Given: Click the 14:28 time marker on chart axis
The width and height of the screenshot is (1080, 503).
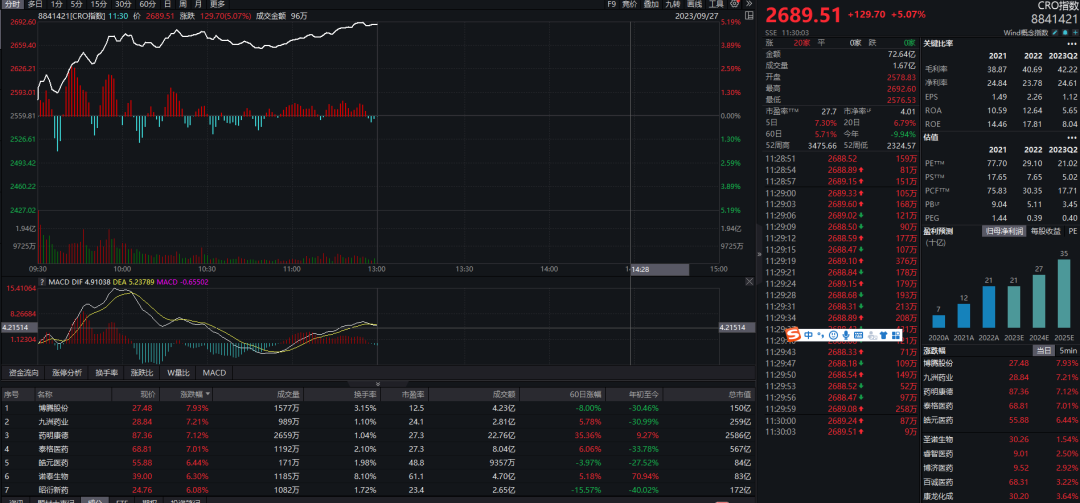Looking at the screenshot, I should coord(659,269).
